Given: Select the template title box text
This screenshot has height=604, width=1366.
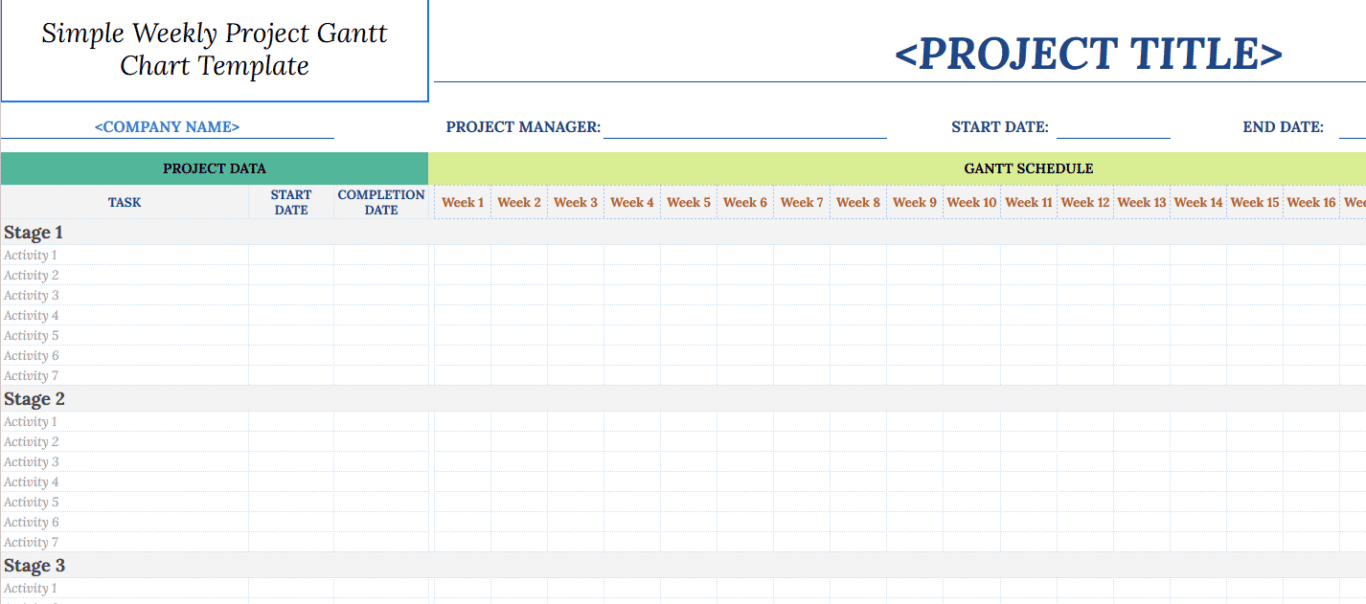Looking at the screenshot, I should pyautogui.click(x=214, y=49).
